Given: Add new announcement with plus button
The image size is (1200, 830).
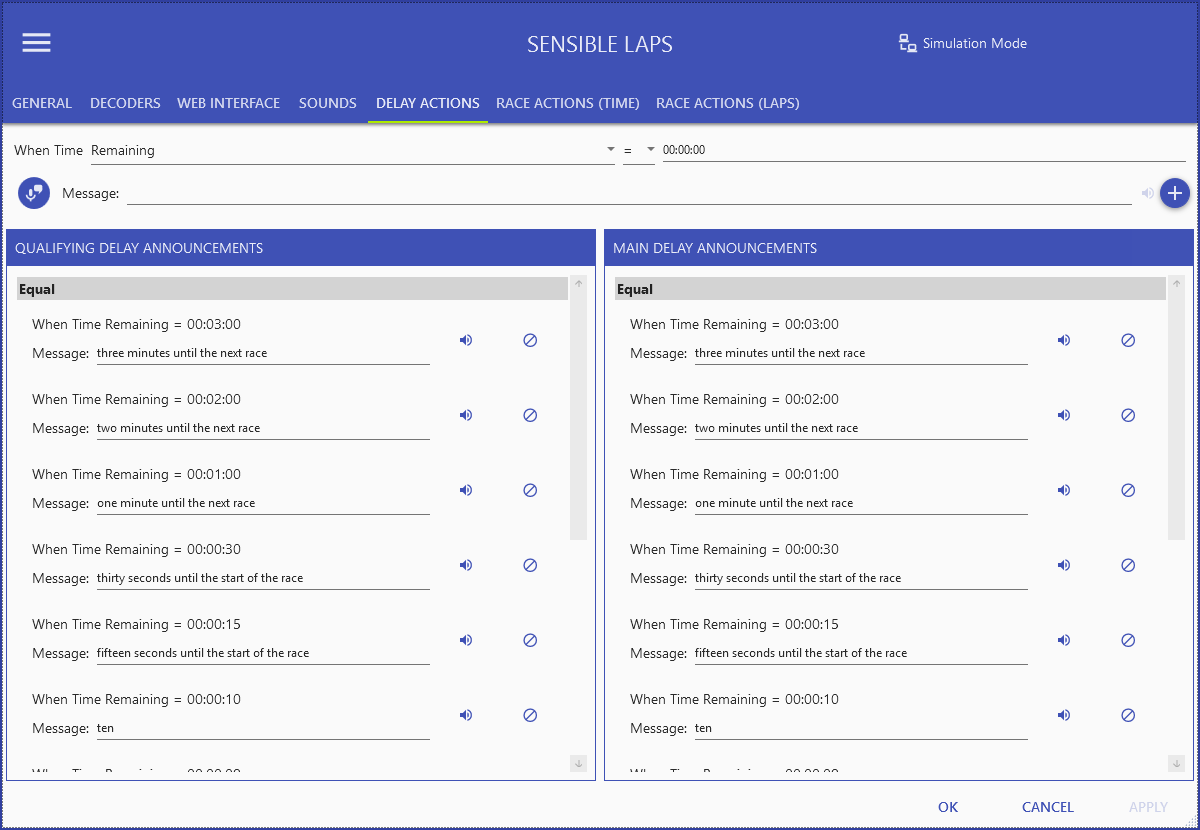Looking at the screenshot, I should 1175,193.
